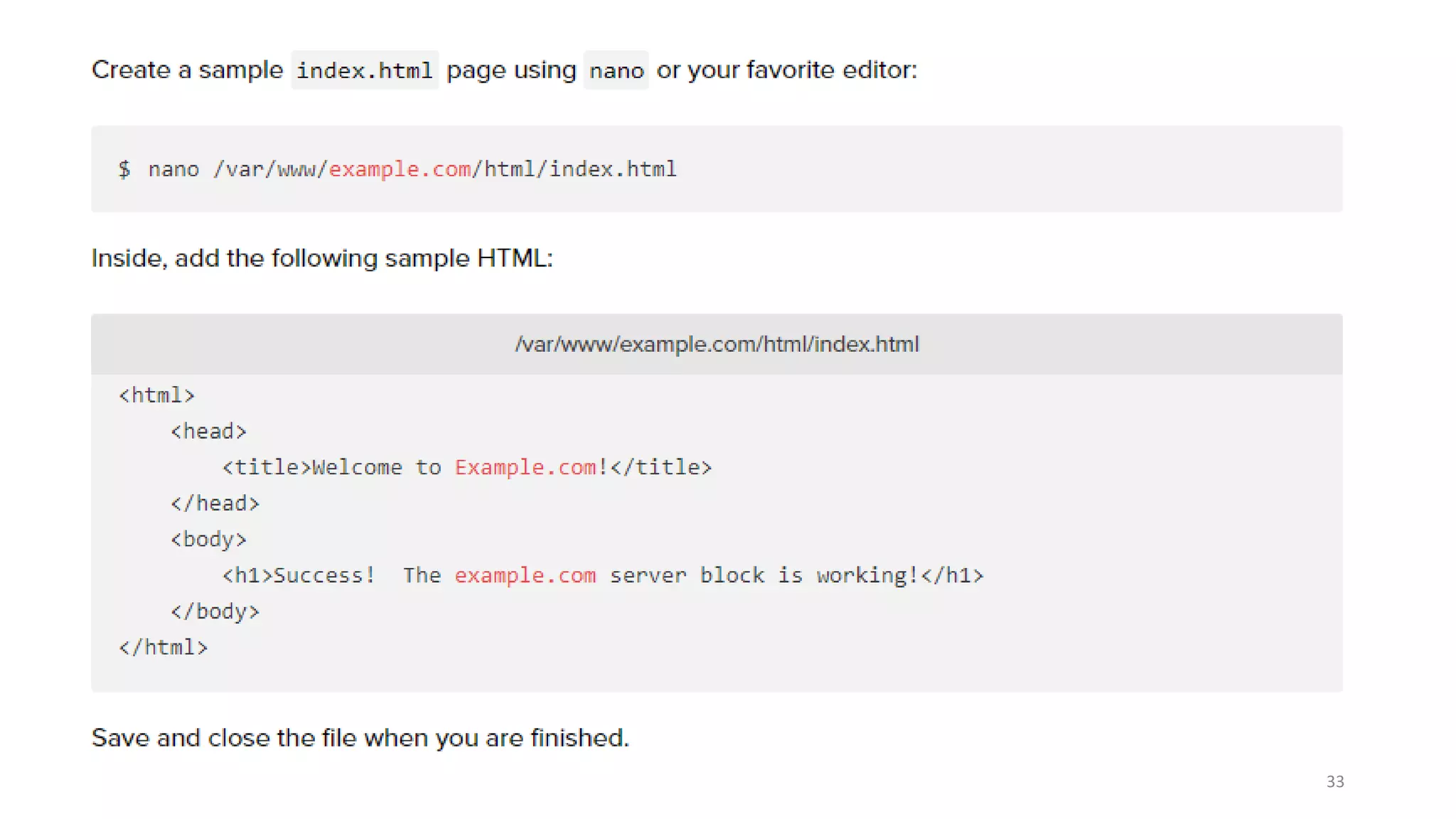Click the page number 33
Image resolution: width=1456 pixels, height=819 pixels.
1334,781
